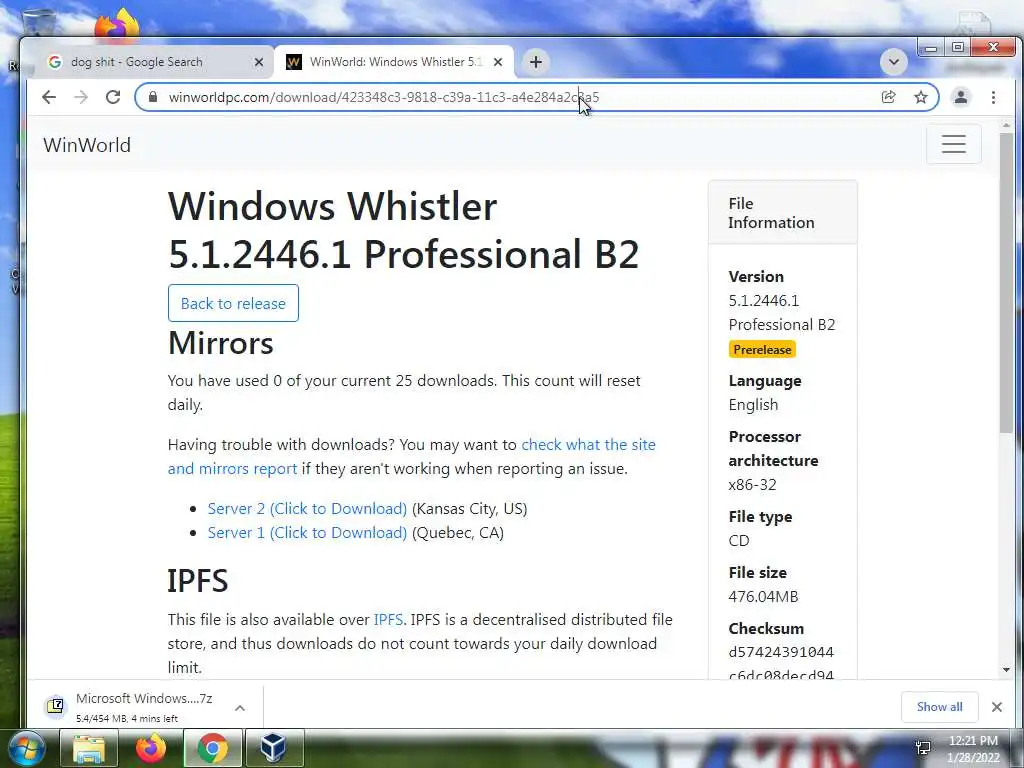Click the Windows Whistler page heading

click(404, 230)
